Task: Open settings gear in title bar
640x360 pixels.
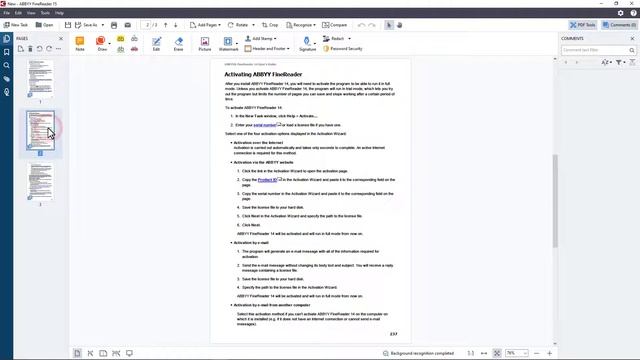Action: [x=620, y=13]
